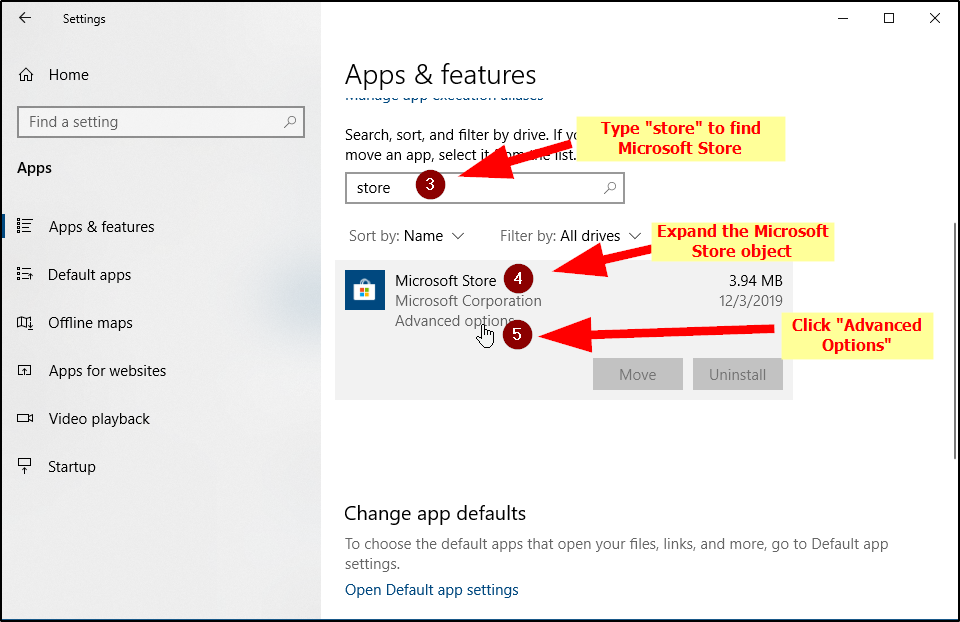Screen dimensions: 960x622
Task: Click the Microsoft Store app icon
Action: 365,290
